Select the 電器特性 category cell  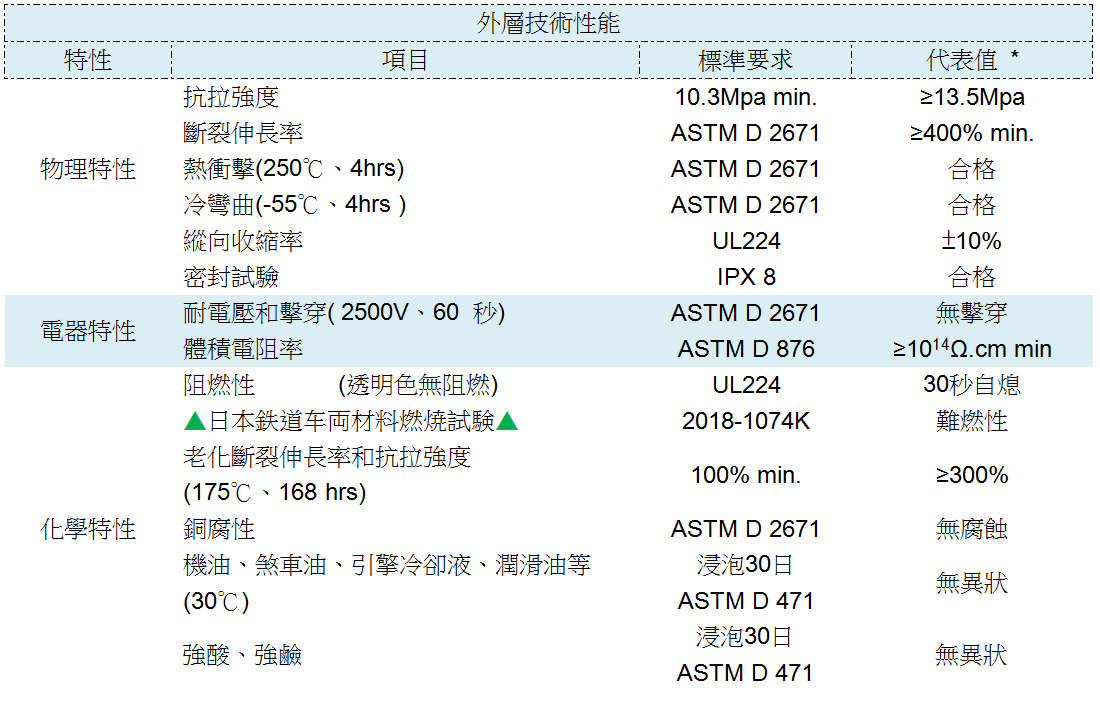[x=88, y=331]
